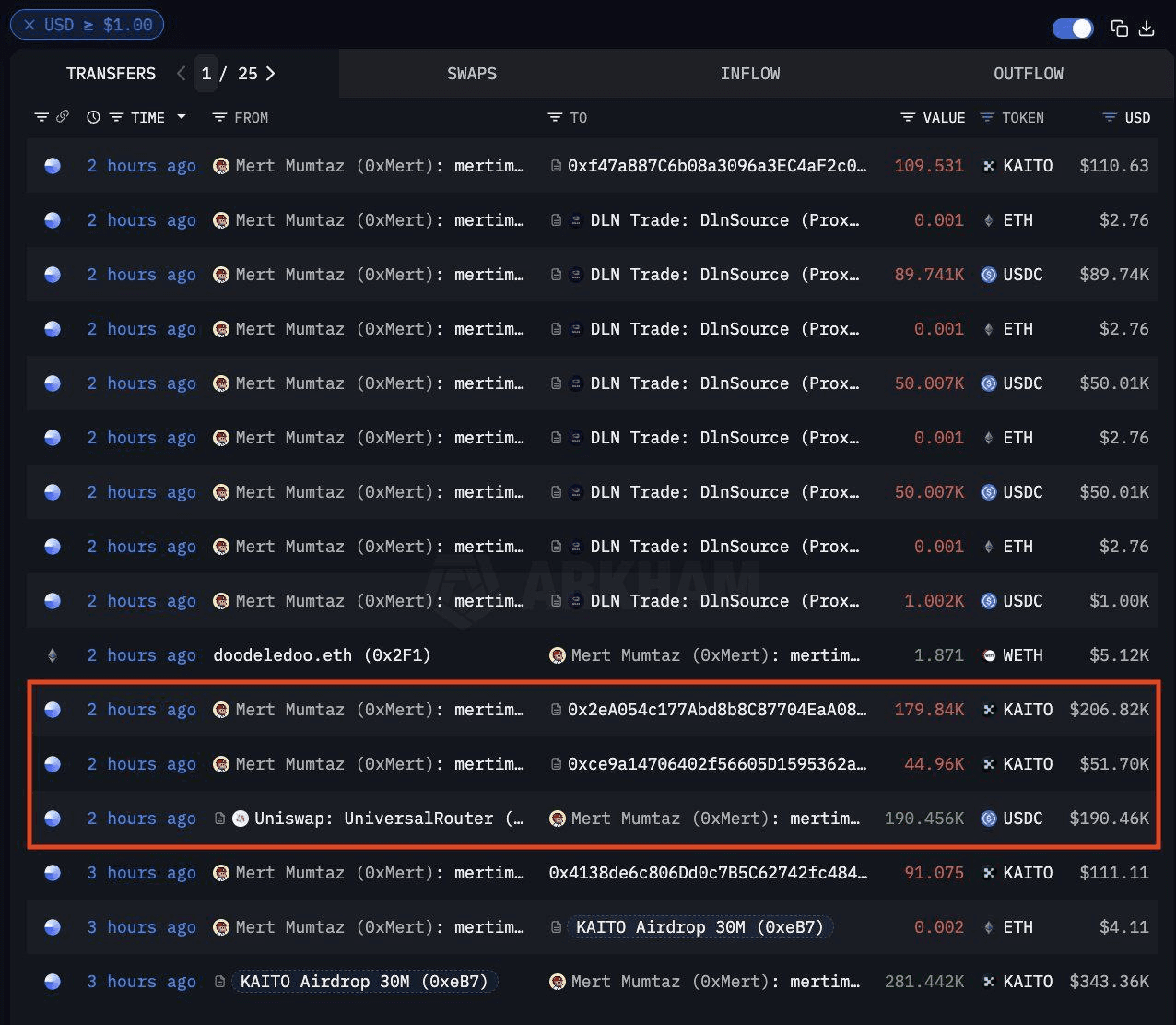Click the clock icon beside TIME header

[93, 117]
